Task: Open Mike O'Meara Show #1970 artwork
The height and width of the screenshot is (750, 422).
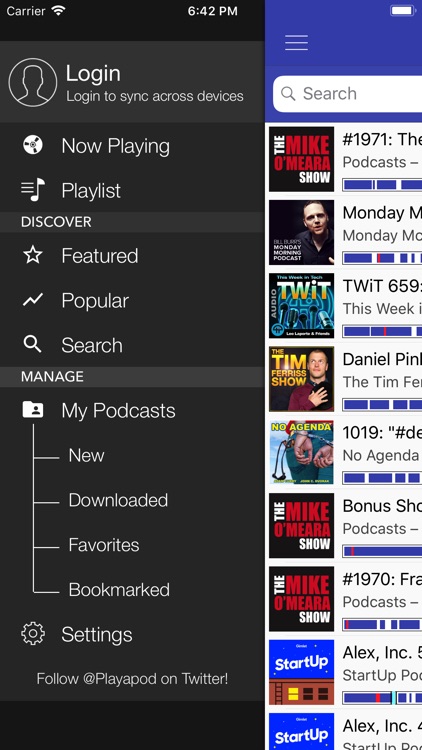Action: point(301,599)
